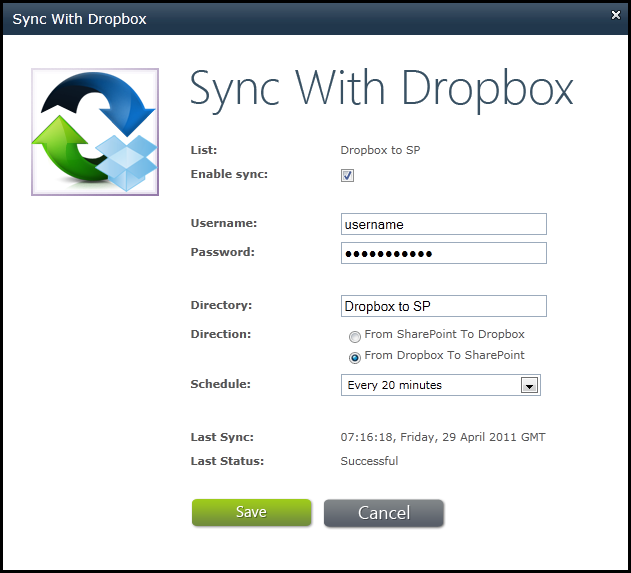Click the Schedule label
This screenshot has width=631, height=573.
coord(221,384)
